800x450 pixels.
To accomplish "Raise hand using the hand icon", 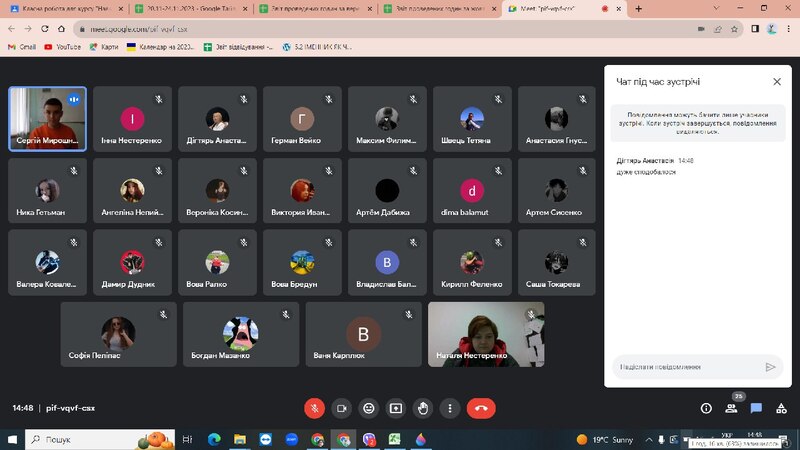I will pos(422,408).
